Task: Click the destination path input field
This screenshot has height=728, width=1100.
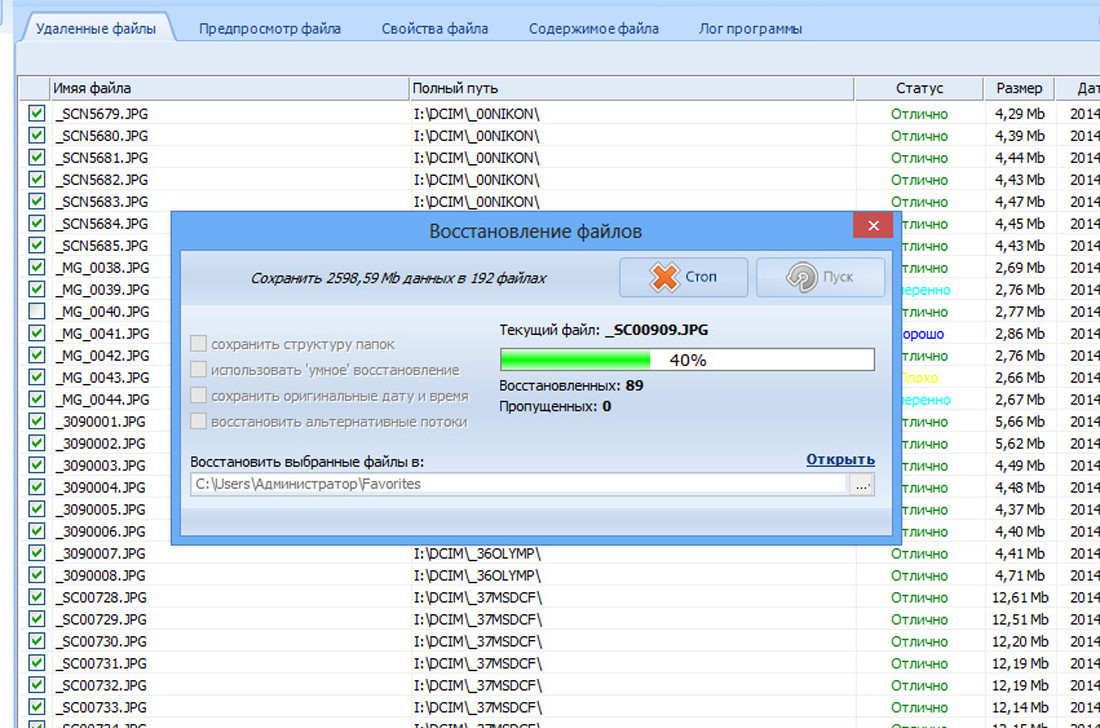Action: [x=518, y=484]
